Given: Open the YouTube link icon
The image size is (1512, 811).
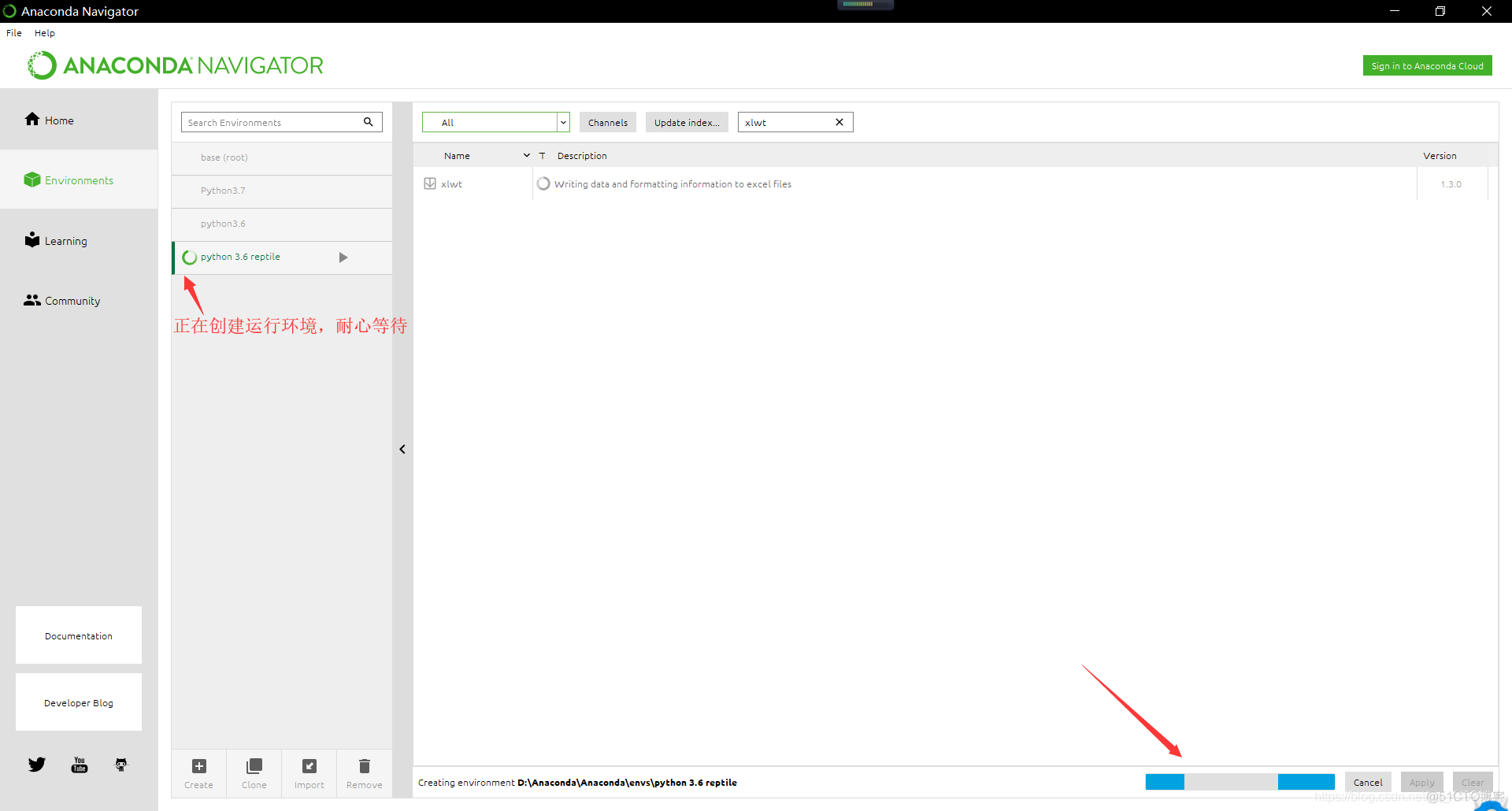Looking at the screenshot, I should (x=80, y=765).
